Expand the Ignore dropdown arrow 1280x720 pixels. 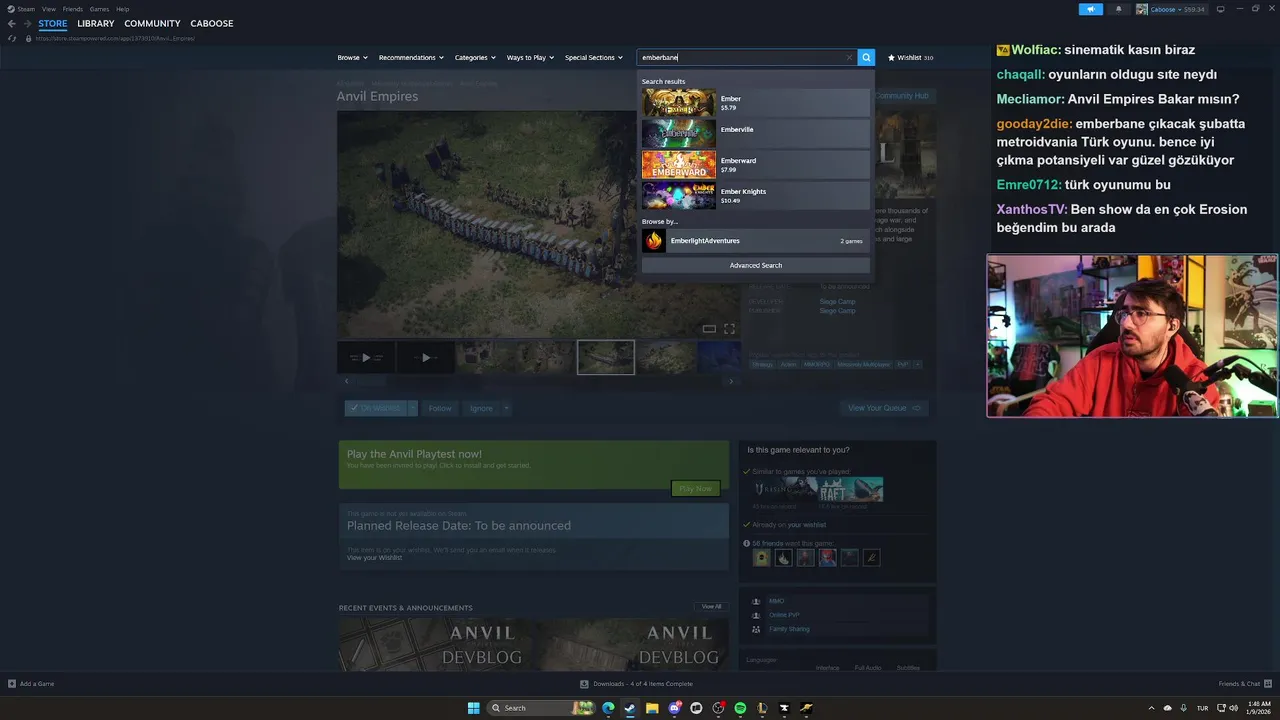506,408
